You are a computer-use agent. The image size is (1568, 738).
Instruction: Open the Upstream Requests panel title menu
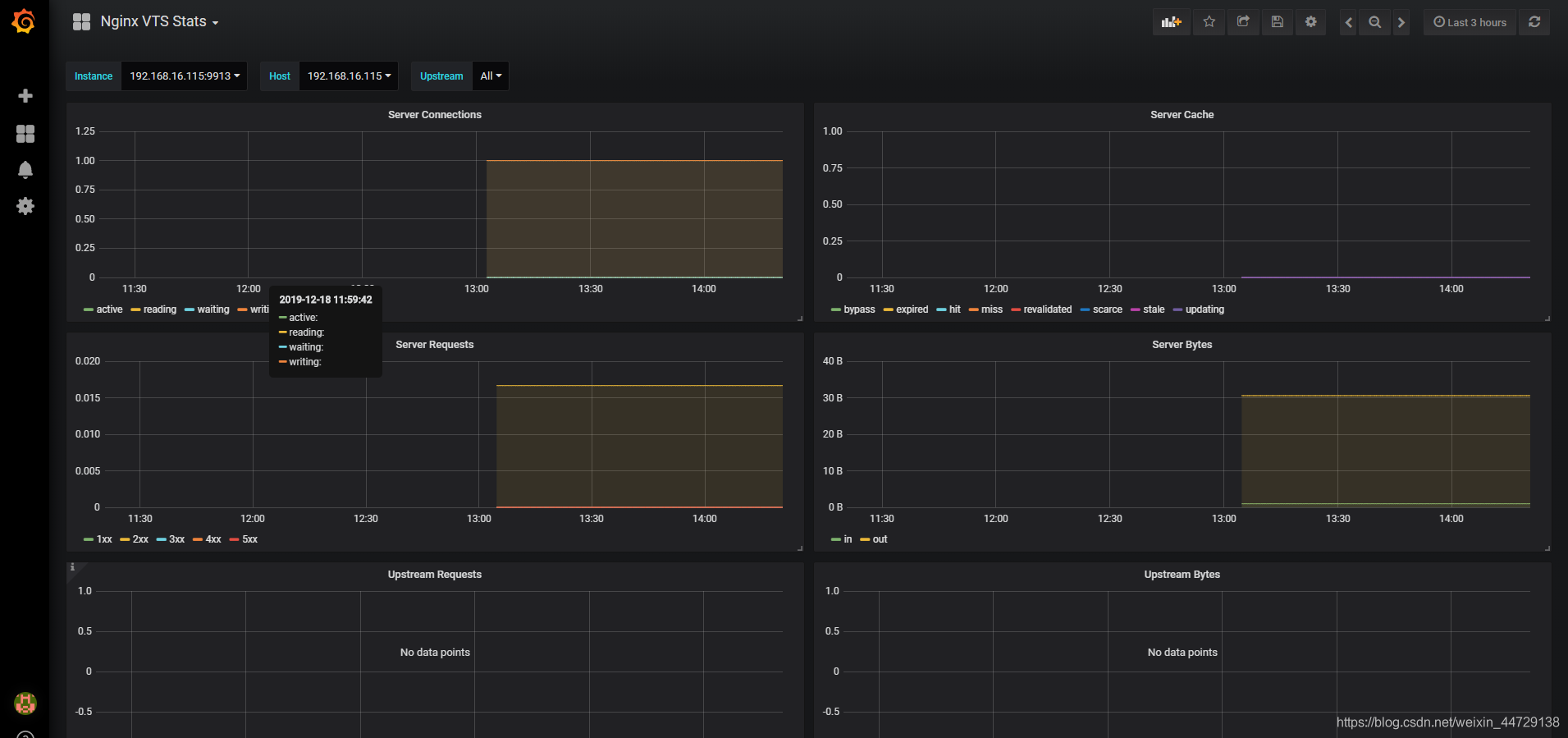pyautogui.click(x=435, y=575)
